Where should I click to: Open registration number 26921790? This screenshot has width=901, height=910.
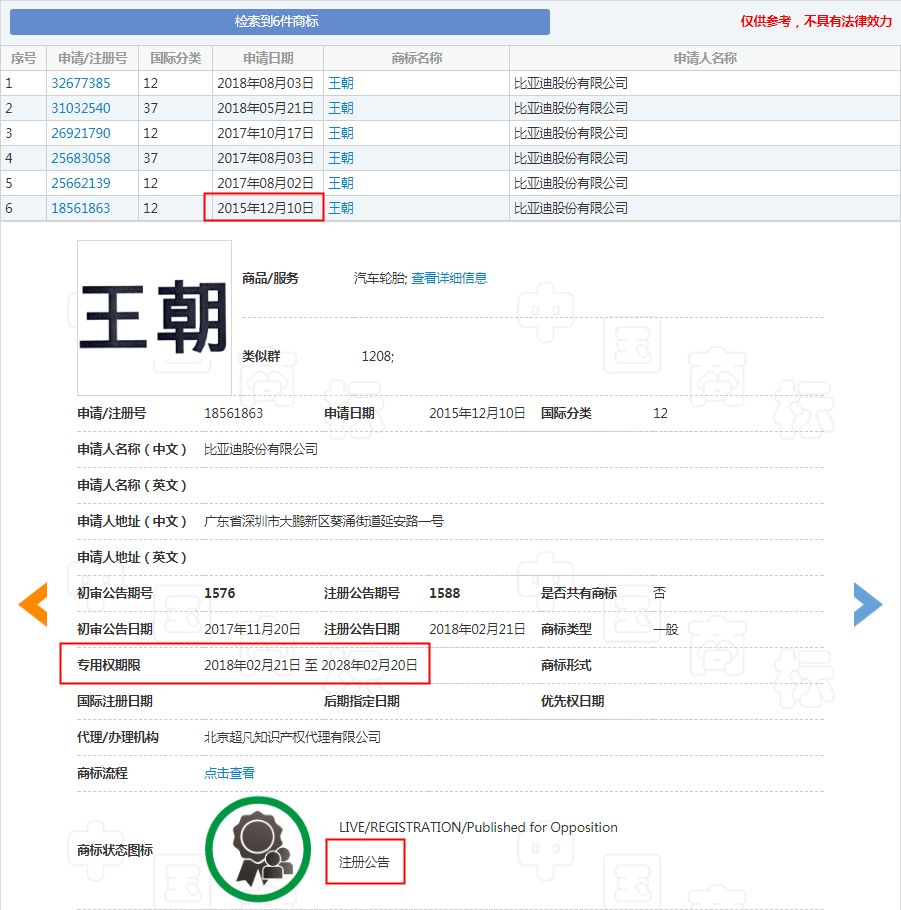81,133
